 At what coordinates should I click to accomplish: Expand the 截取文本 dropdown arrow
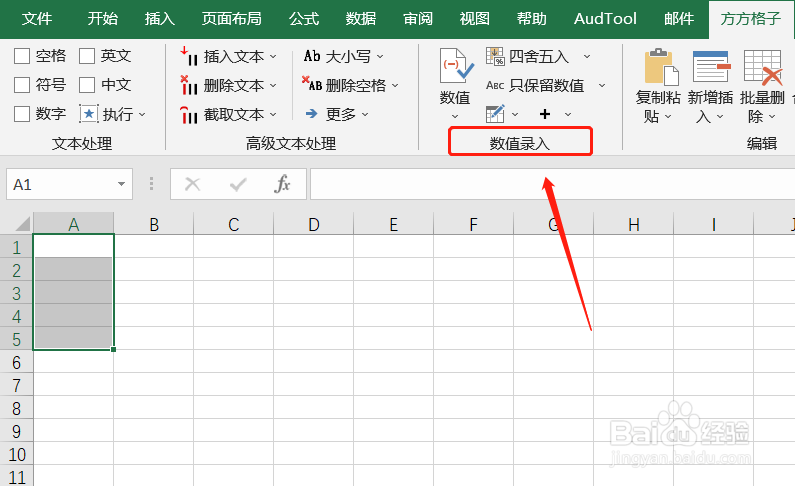273,115
